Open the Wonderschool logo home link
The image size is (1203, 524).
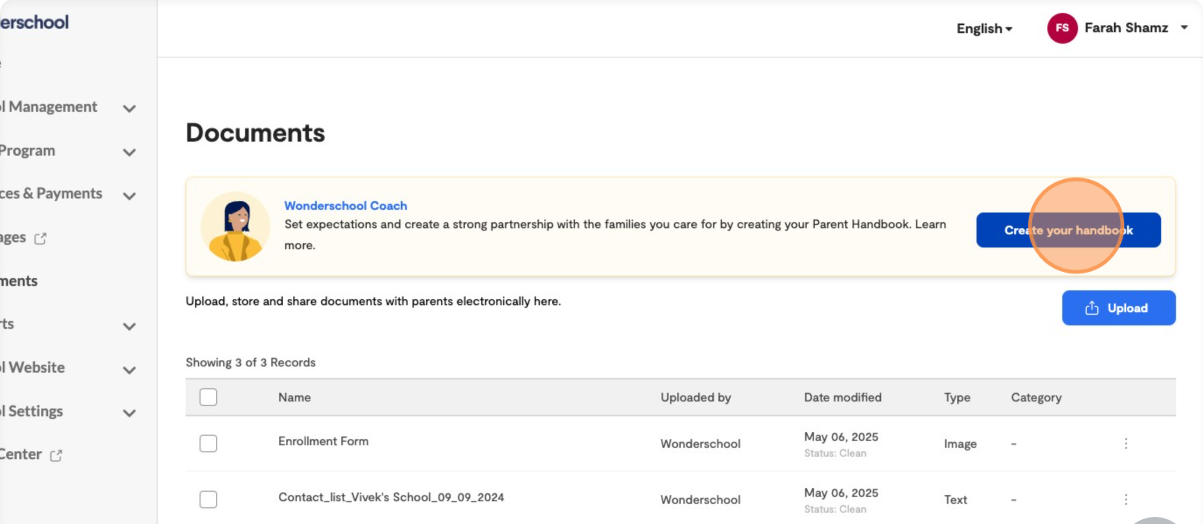click(34, 22)
